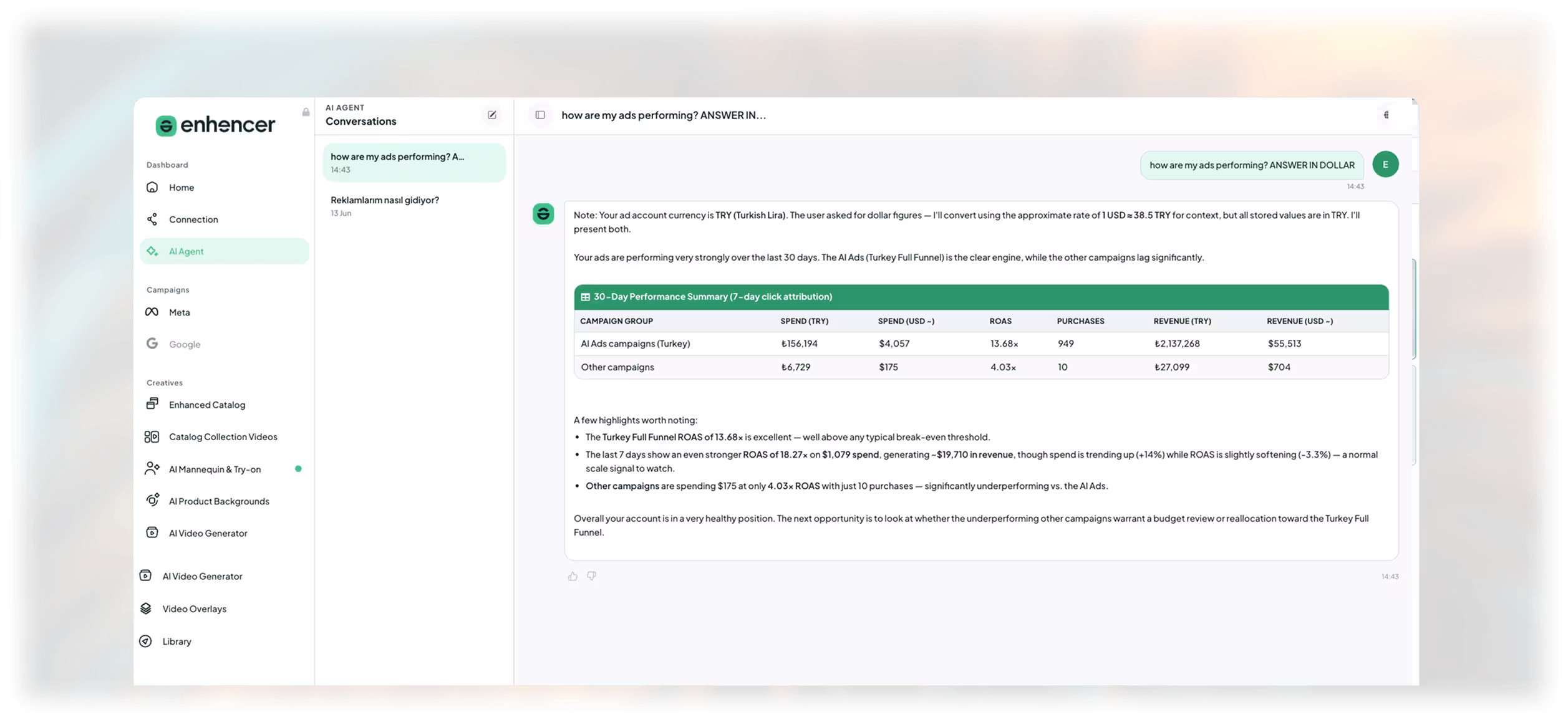This screenshot has width=1568, height=722.
Task: Click the Enhencer agent avatar in chat
Action: pyautogui.click(x=543, y=214)
